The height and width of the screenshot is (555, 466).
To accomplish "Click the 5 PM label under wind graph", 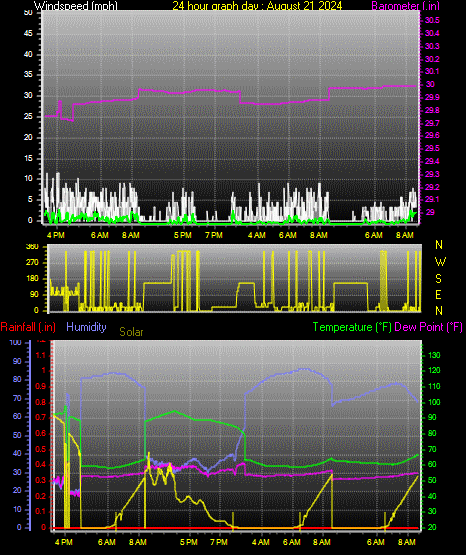I will coord(183,235).
